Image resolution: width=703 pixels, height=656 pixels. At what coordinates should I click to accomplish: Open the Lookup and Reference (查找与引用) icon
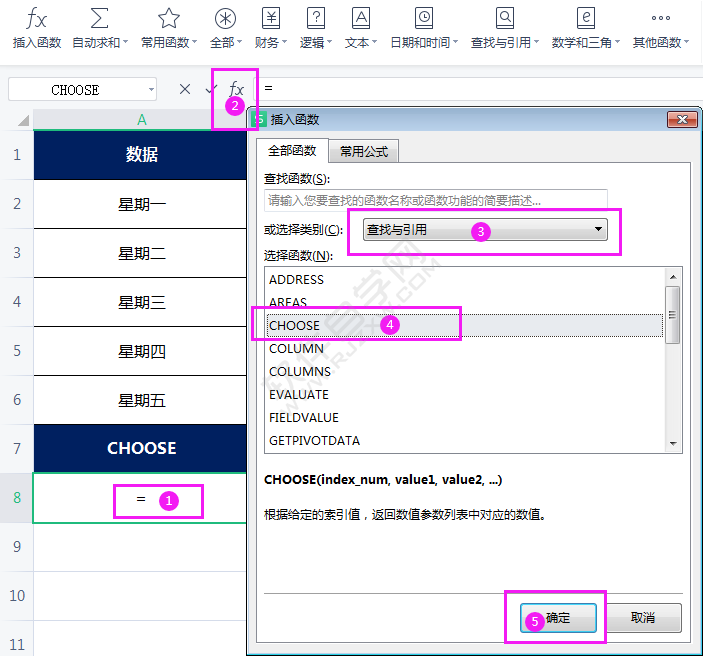505,18
